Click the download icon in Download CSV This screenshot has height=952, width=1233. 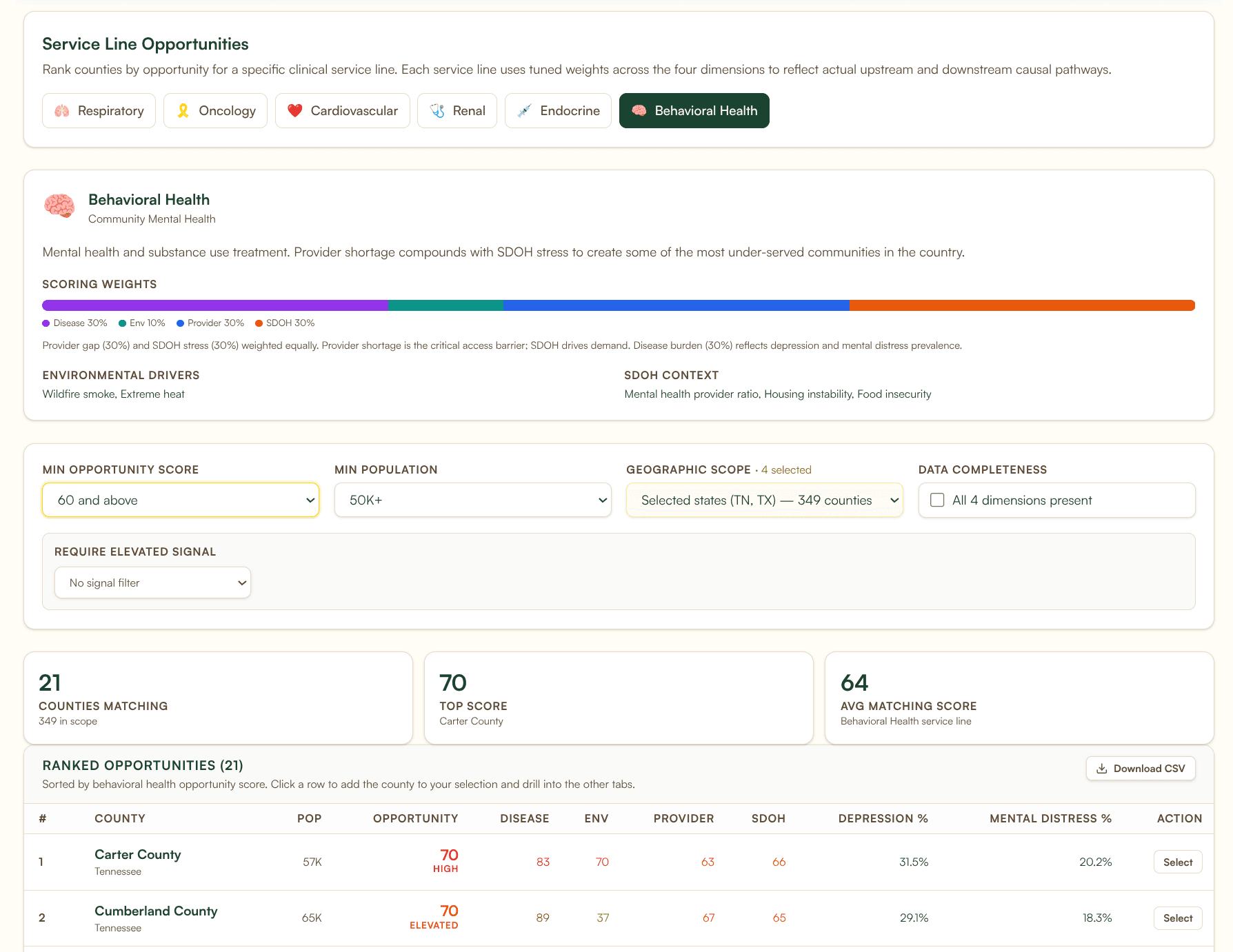click(x=1102, y=769)
